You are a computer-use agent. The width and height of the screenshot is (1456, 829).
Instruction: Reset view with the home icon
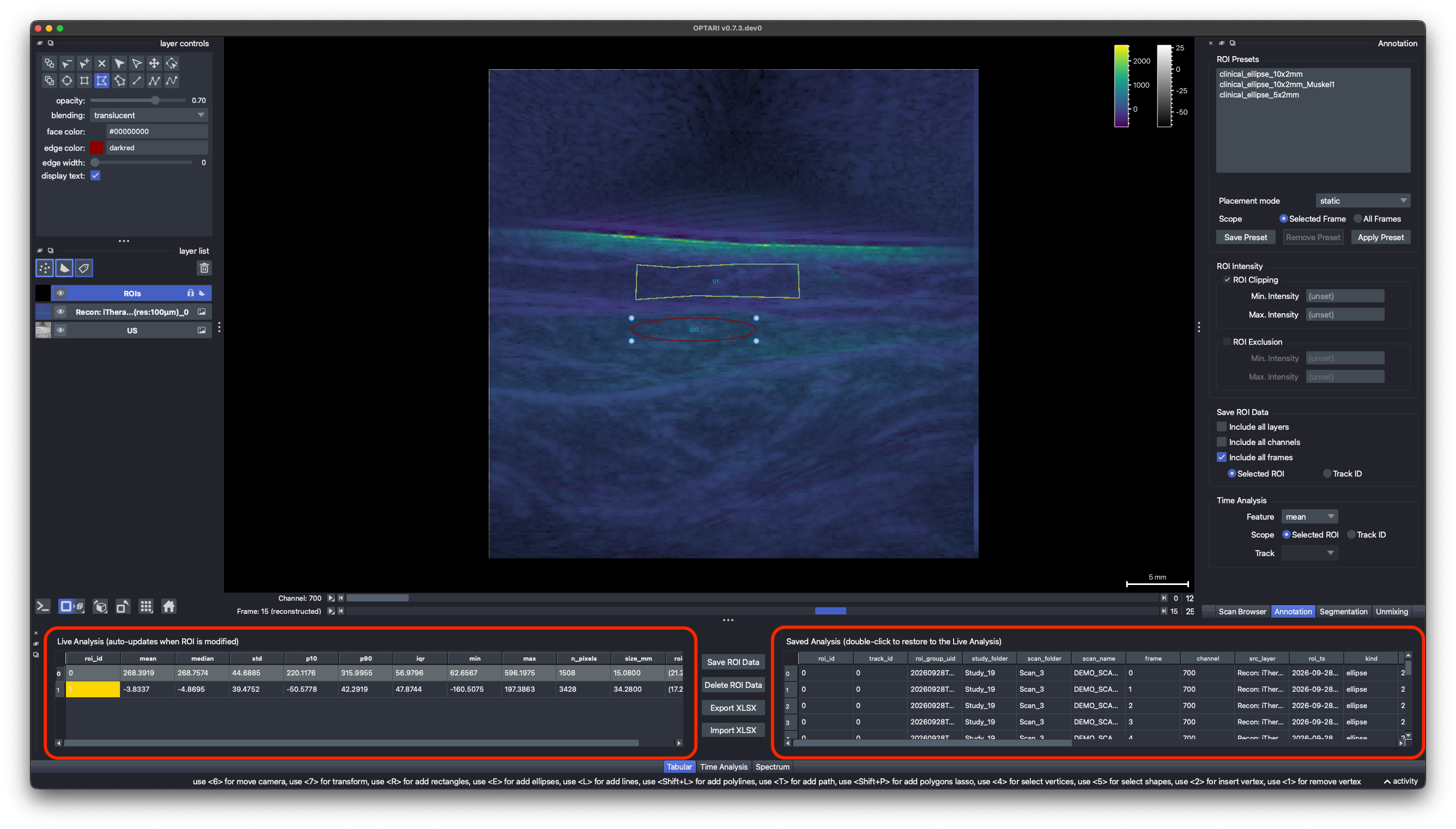coord(169,606)
